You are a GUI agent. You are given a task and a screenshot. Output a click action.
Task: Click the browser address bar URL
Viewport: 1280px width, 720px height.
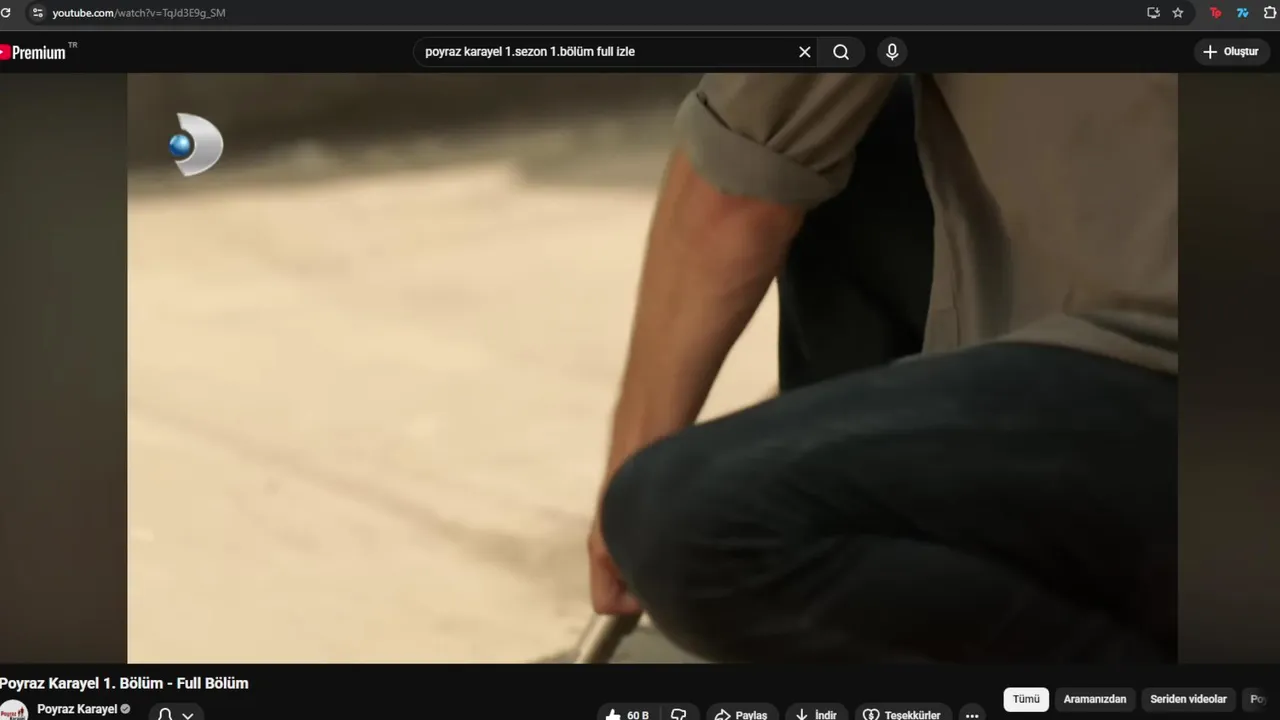coord(139,13)
